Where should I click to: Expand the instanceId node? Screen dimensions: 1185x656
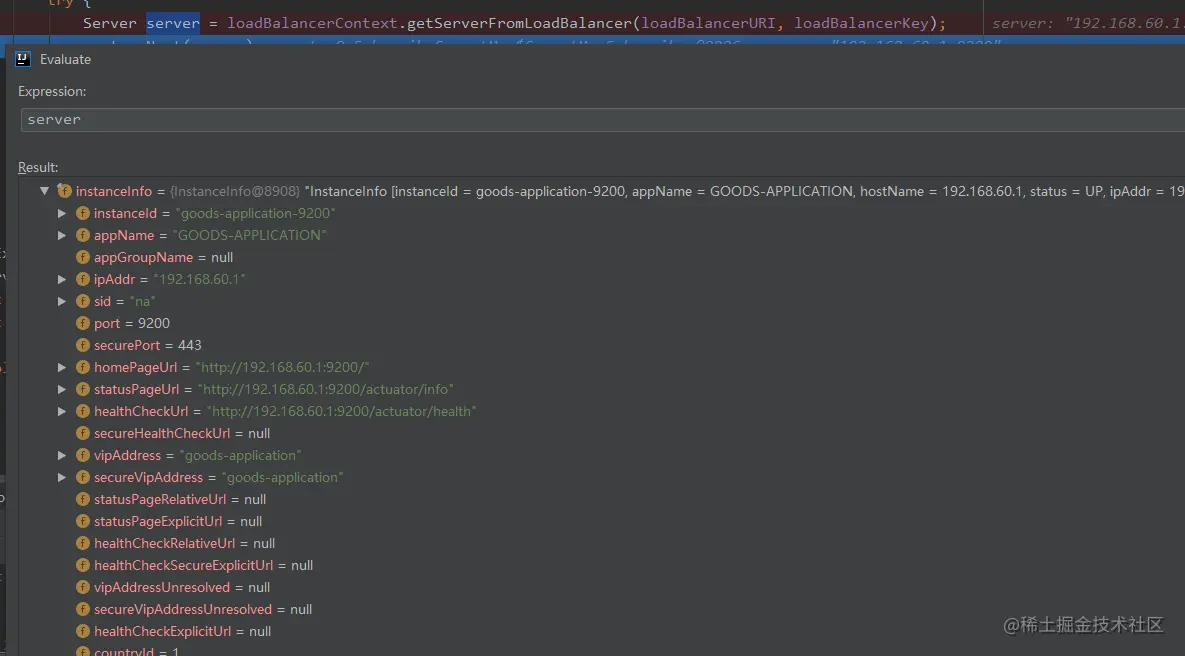(x=62, y=213)
